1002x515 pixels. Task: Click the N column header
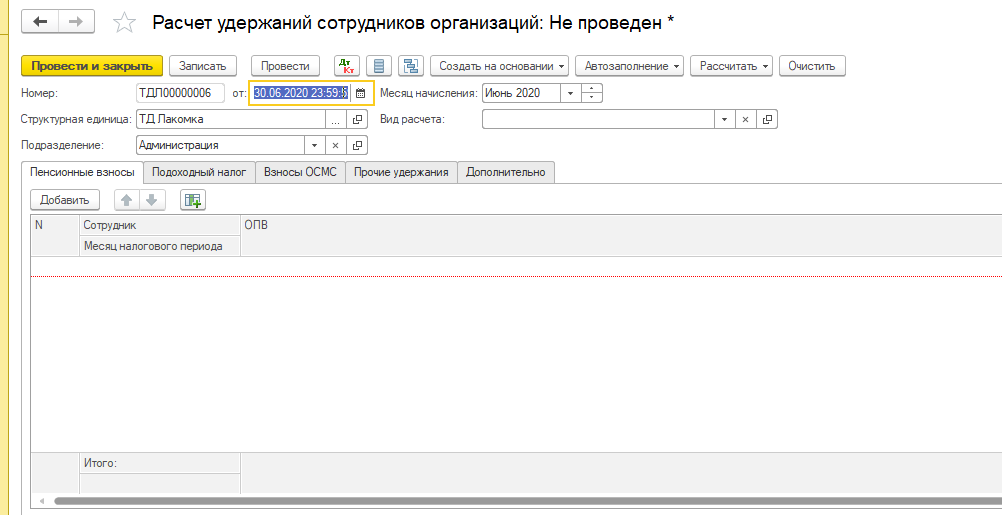pos(55,236)
